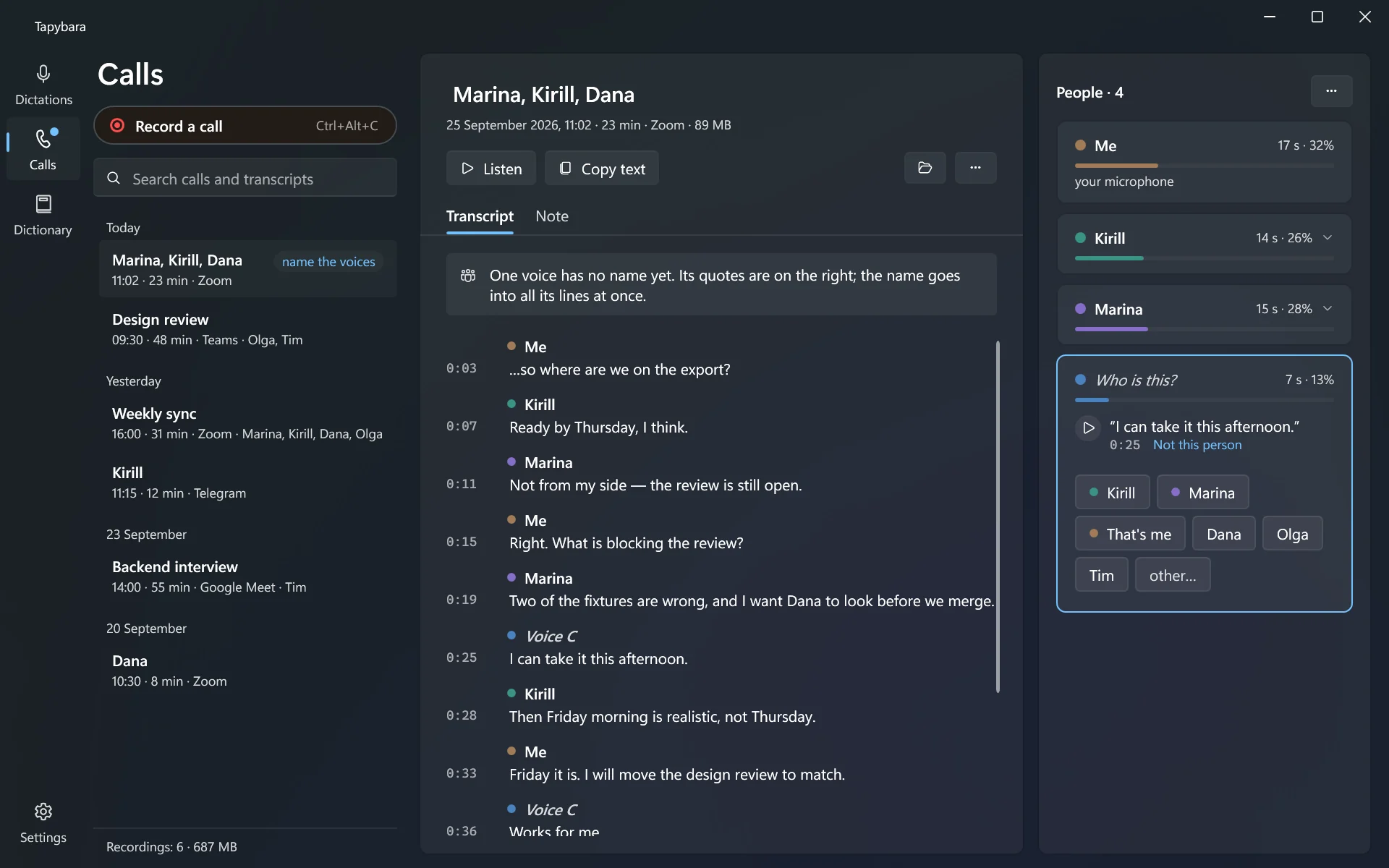
Task: Play the 'I can take it' quote
Action: [x=1088, y=427]
